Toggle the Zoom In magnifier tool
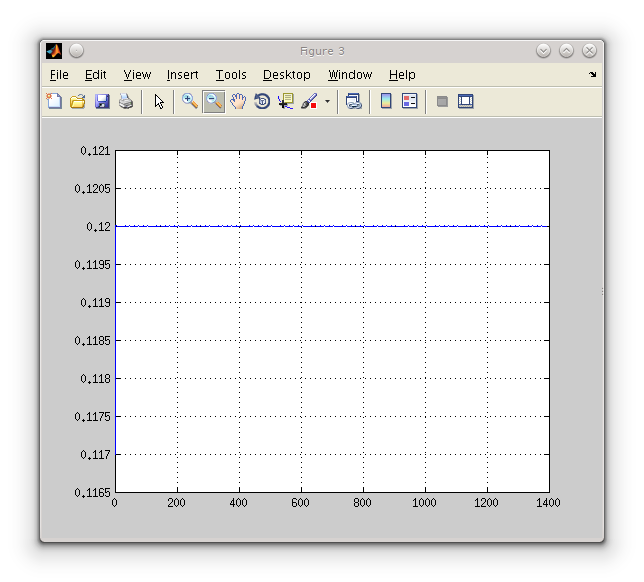This screenshot has width=644, height=582. click(189, 101)
